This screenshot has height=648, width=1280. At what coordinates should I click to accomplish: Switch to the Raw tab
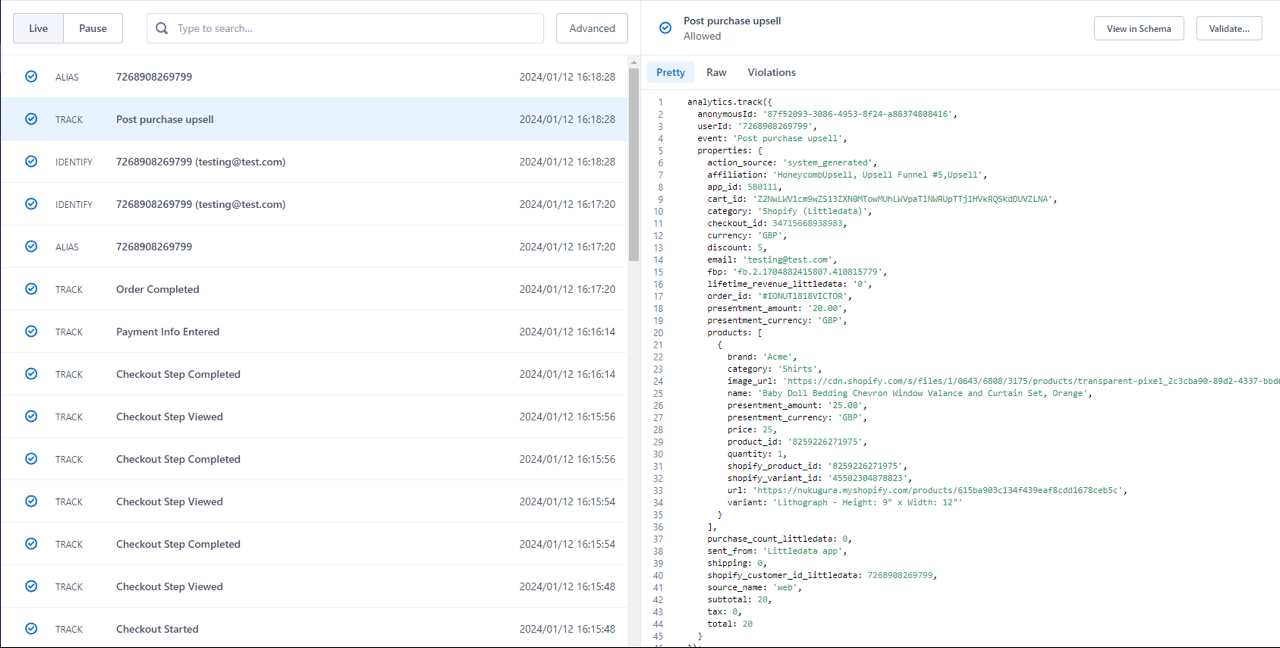[716, 72]
